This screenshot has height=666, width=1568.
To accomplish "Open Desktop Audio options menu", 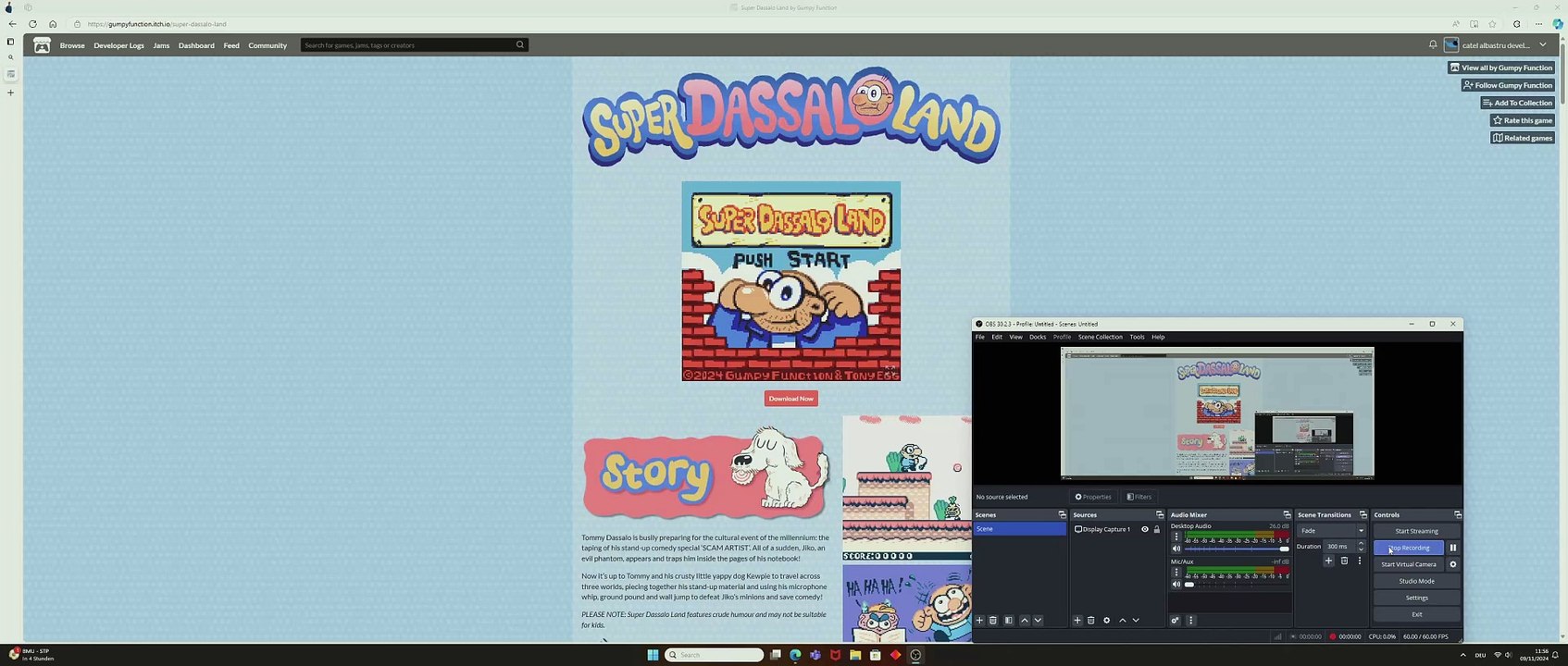I will coord(1176,536).
